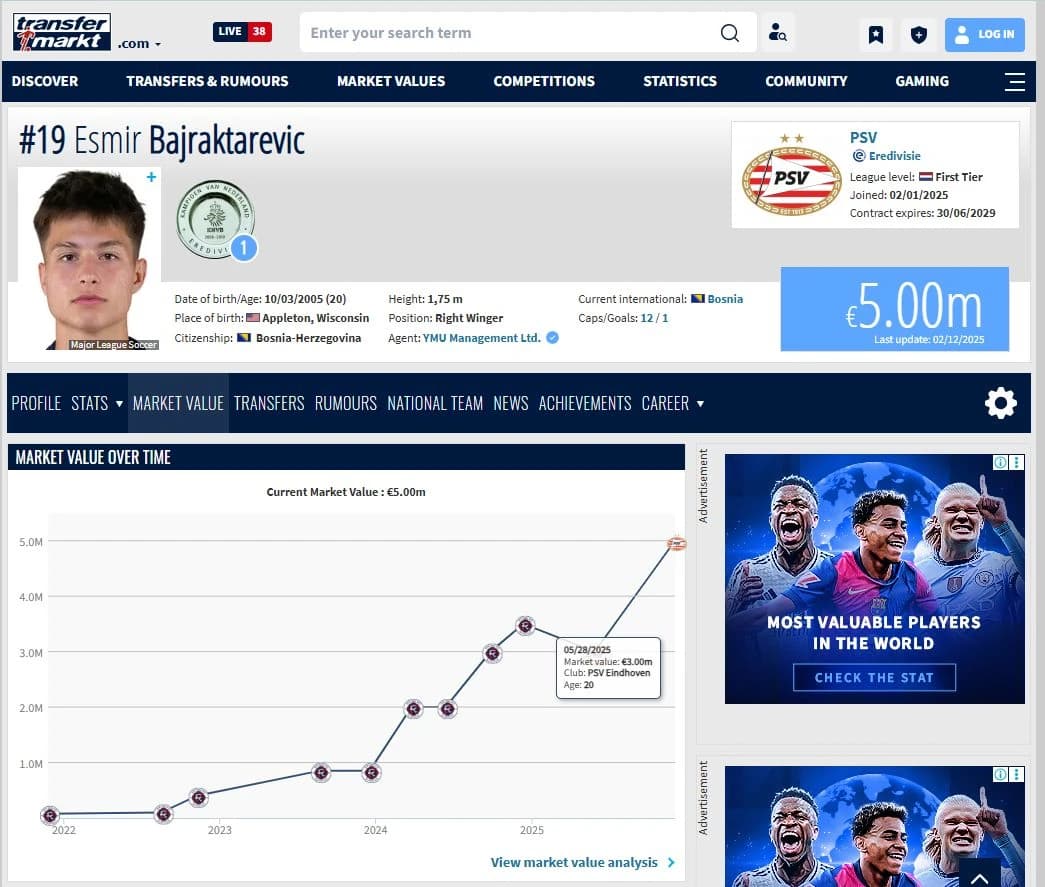The image size is (1045, 887).
Task: Open the STATISTICS menu
Action: 680,81
